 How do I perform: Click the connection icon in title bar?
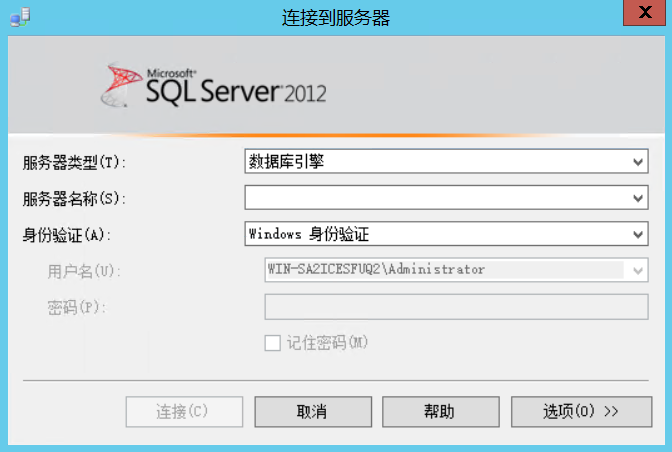pos(20,17)
